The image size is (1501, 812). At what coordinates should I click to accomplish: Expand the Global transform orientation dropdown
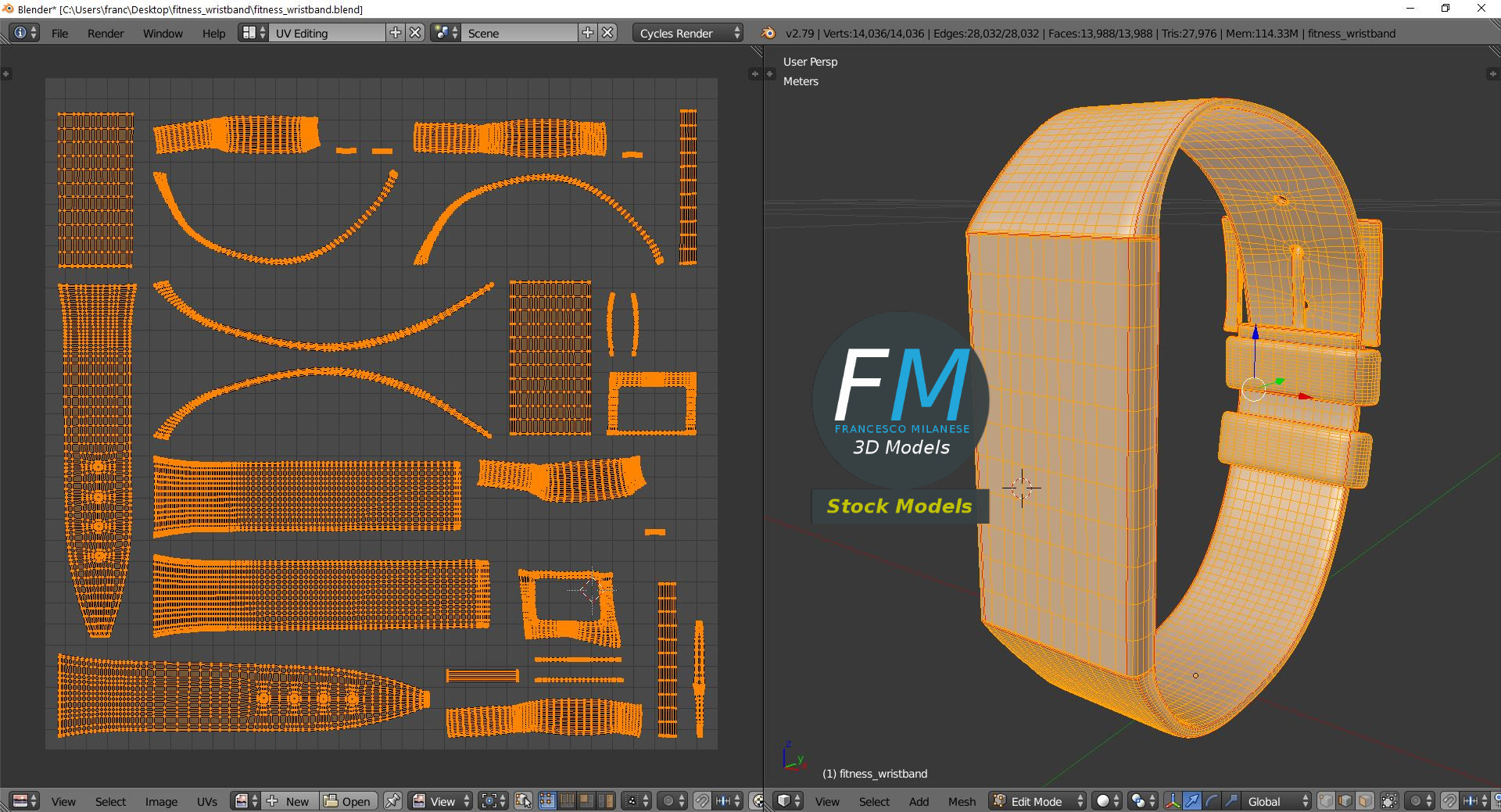point(1277,801)
